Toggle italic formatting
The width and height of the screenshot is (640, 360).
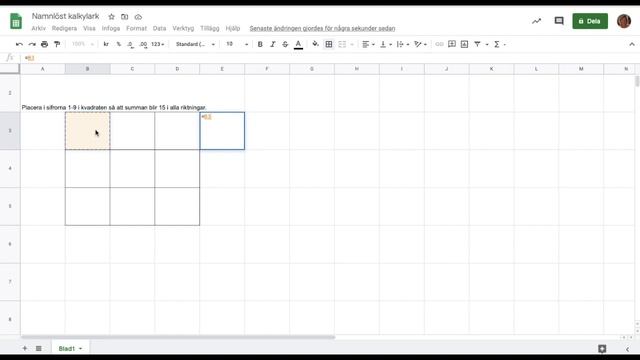click(x=273, y=44)
